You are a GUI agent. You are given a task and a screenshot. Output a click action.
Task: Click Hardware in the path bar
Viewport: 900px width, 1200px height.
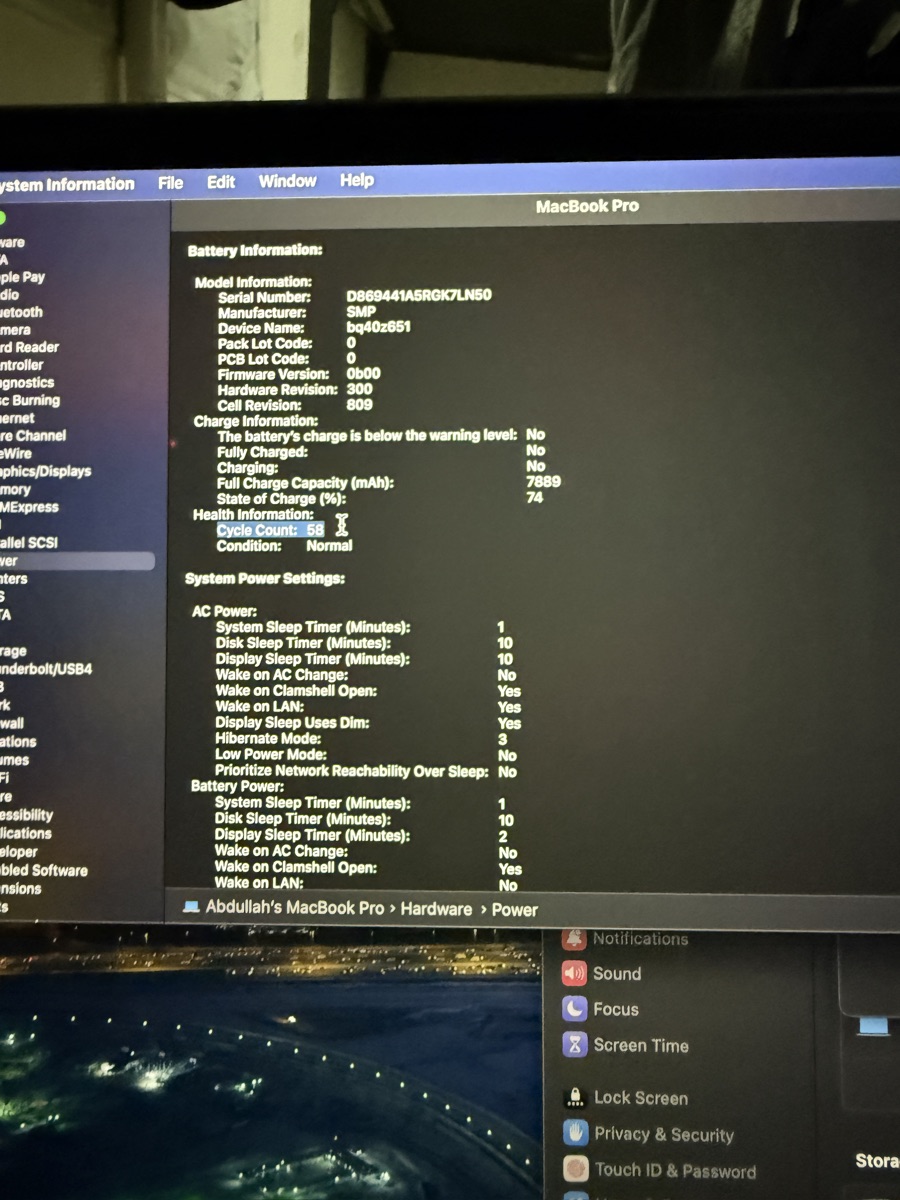(436, 909)
